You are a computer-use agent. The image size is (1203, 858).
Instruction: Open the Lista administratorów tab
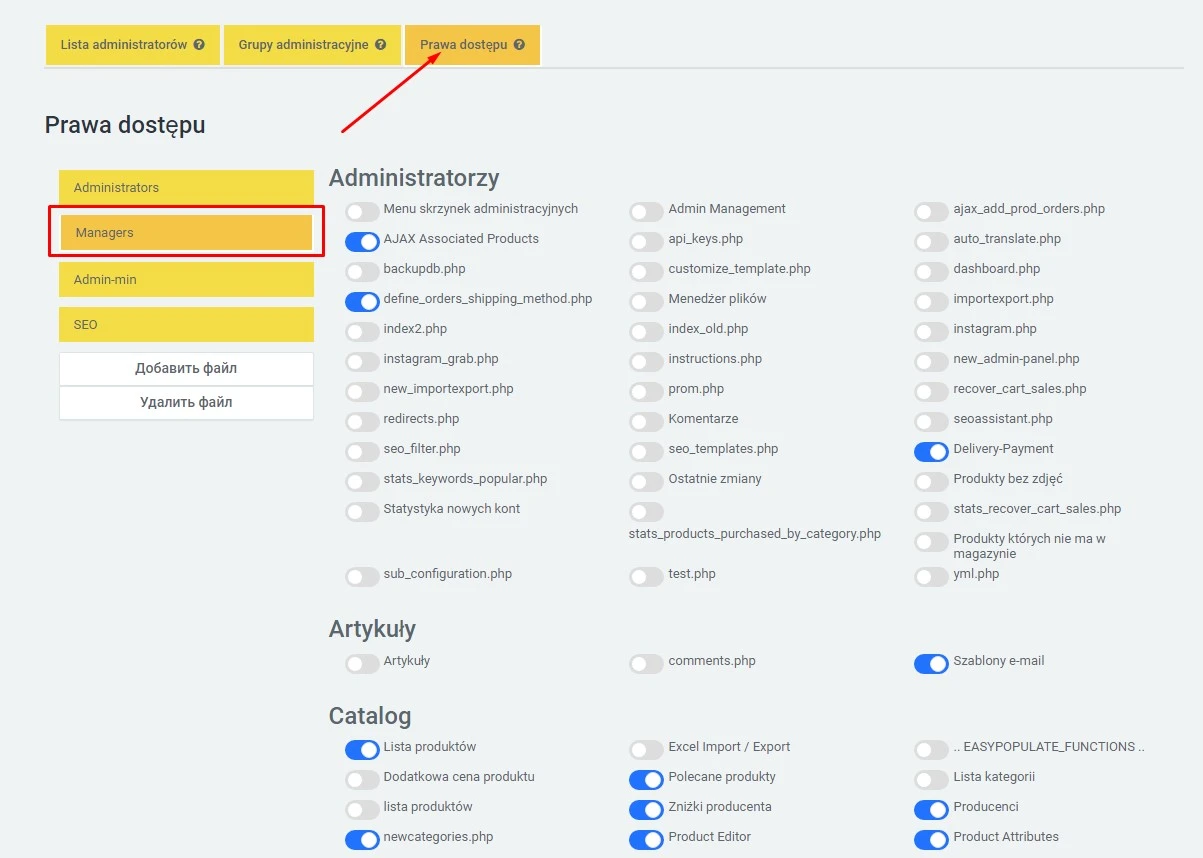124,45
